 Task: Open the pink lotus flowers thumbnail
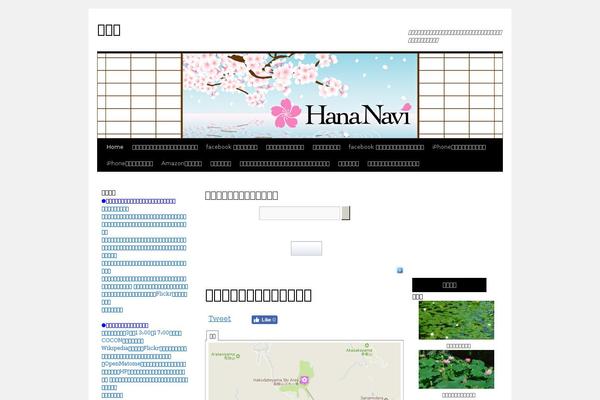point(456,369)
